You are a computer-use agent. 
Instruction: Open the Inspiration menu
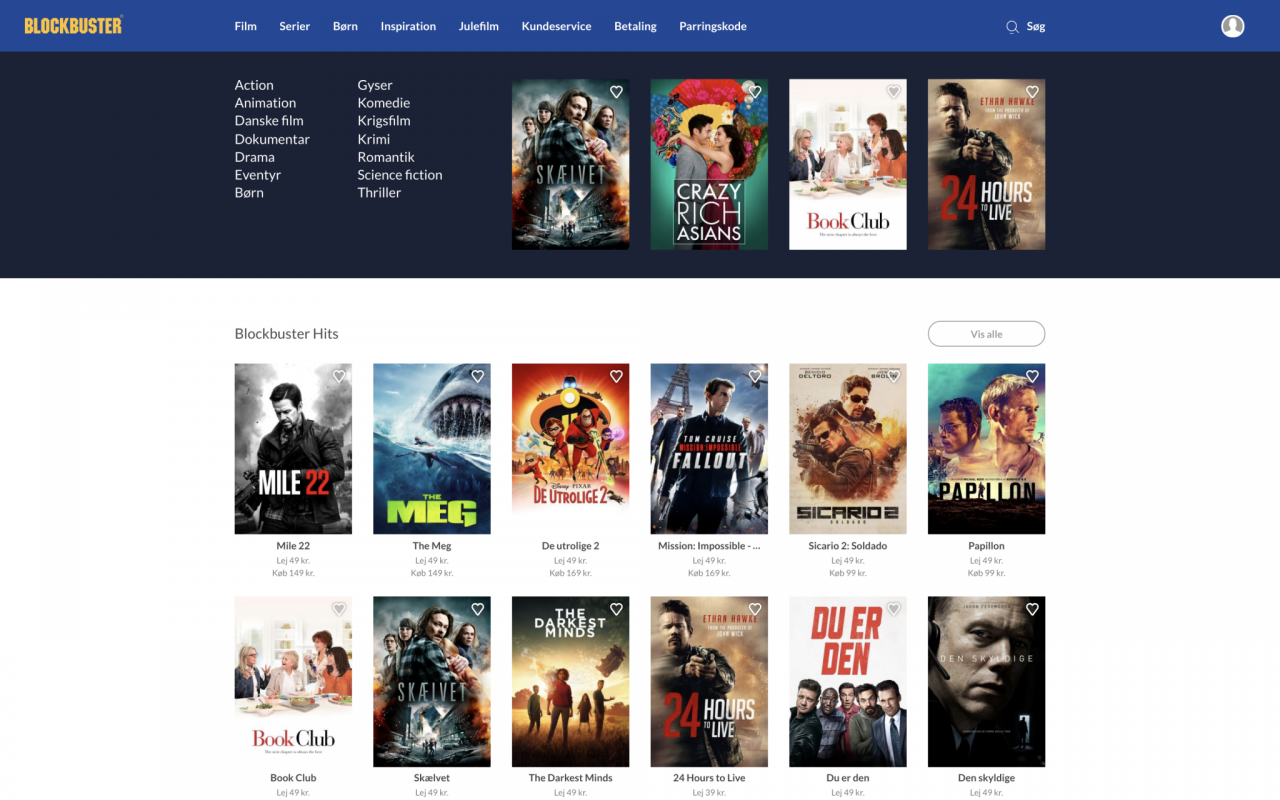tap(408, 27)
